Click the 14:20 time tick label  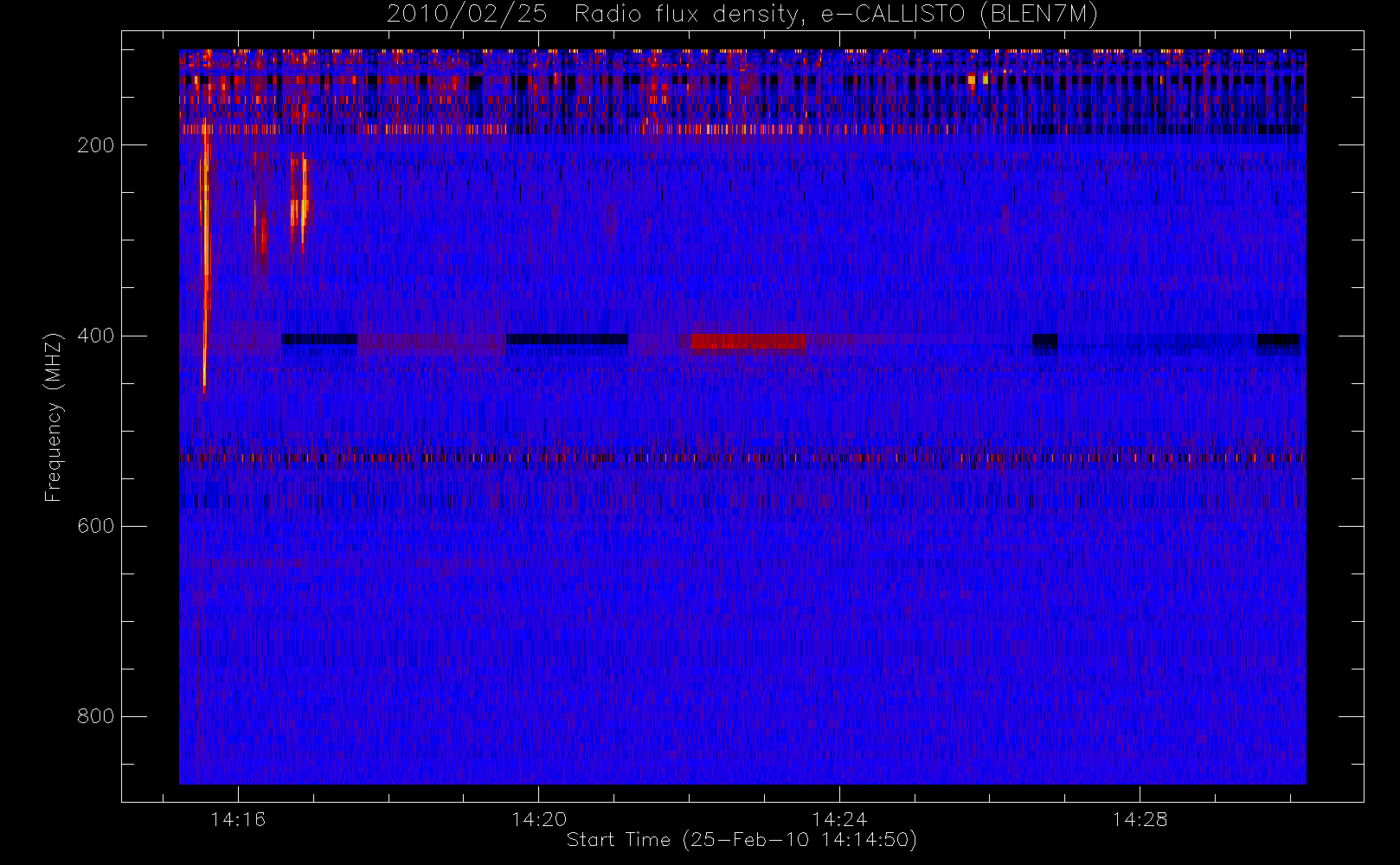coord(538,819)
